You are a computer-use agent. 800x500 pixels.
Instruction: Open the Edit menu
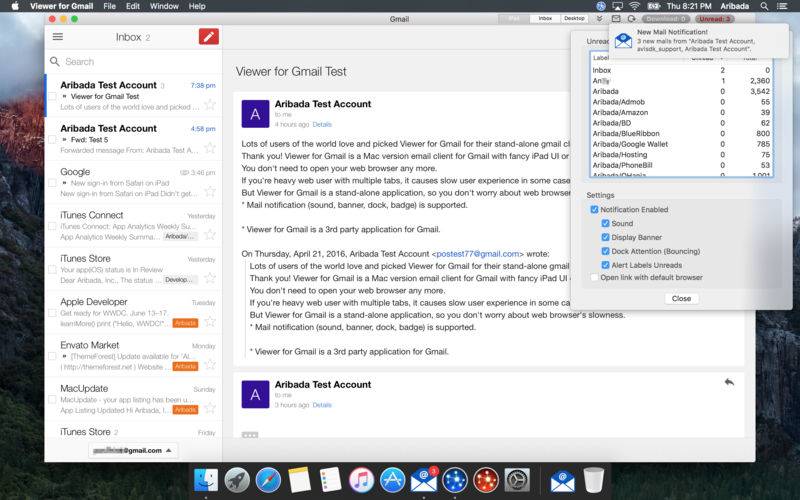[133, 6]
